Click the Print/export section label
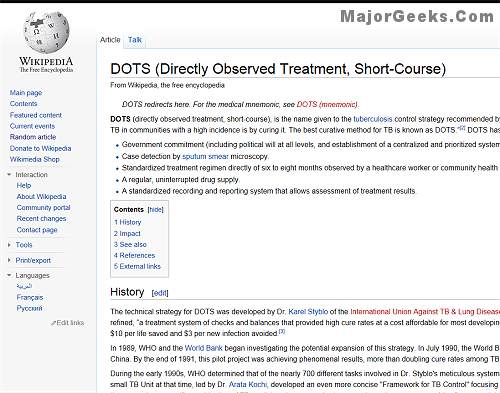The height and width of the screenshot is (393, 500). tap(33, 260)
